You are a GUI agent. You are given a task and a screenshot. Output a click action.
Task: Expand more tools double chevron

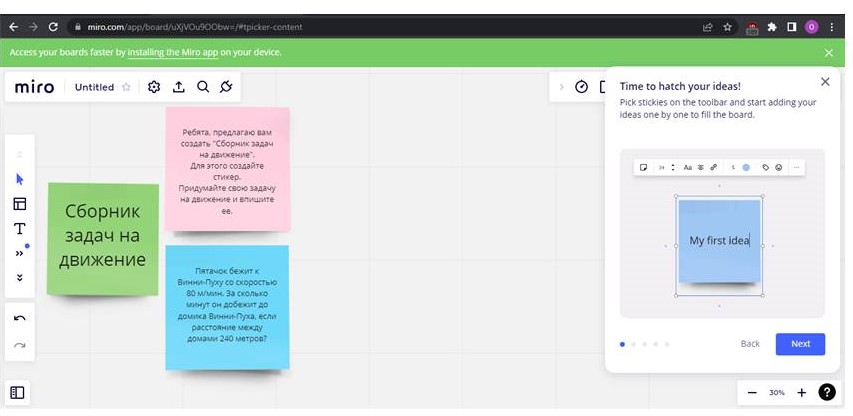[19, 253]
